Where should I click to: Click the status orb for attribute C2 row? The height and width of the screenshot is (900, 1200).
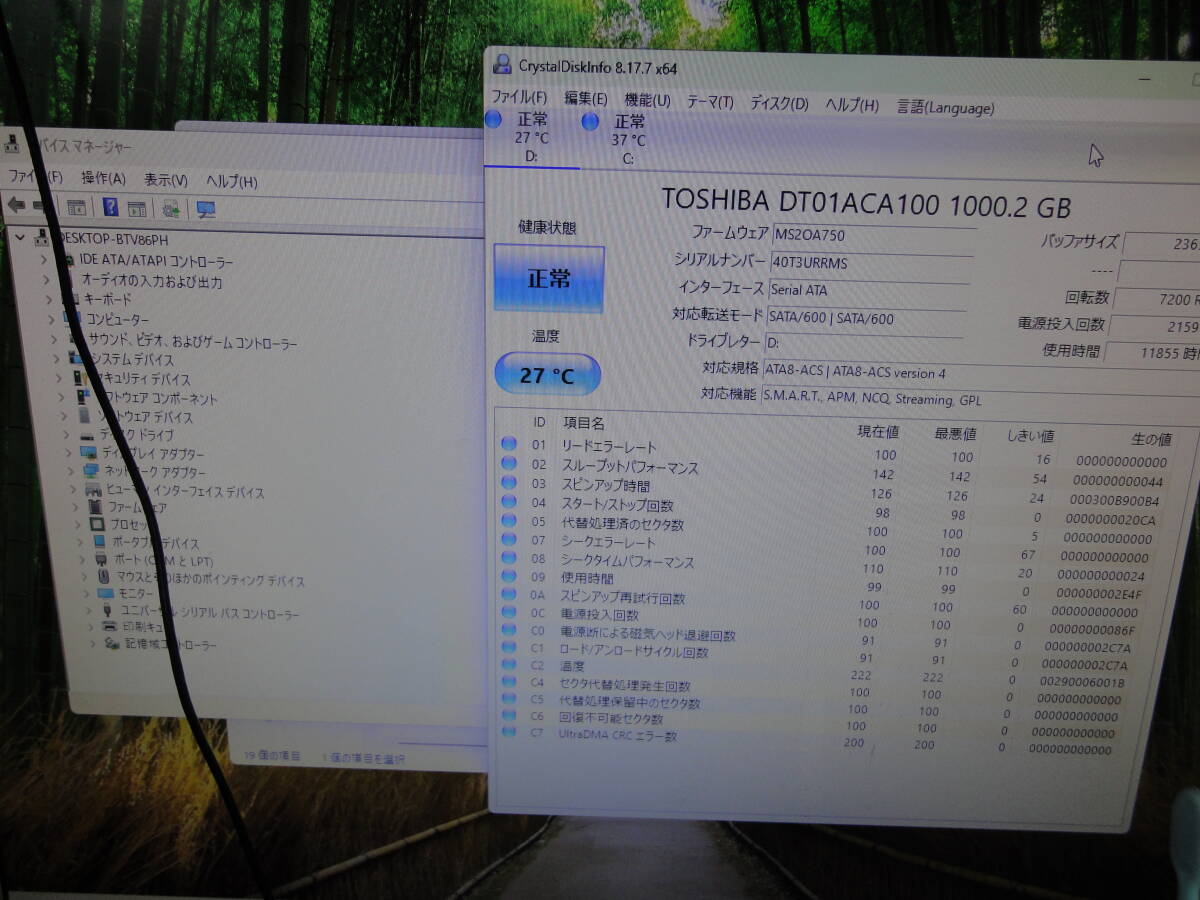(509, 665)
